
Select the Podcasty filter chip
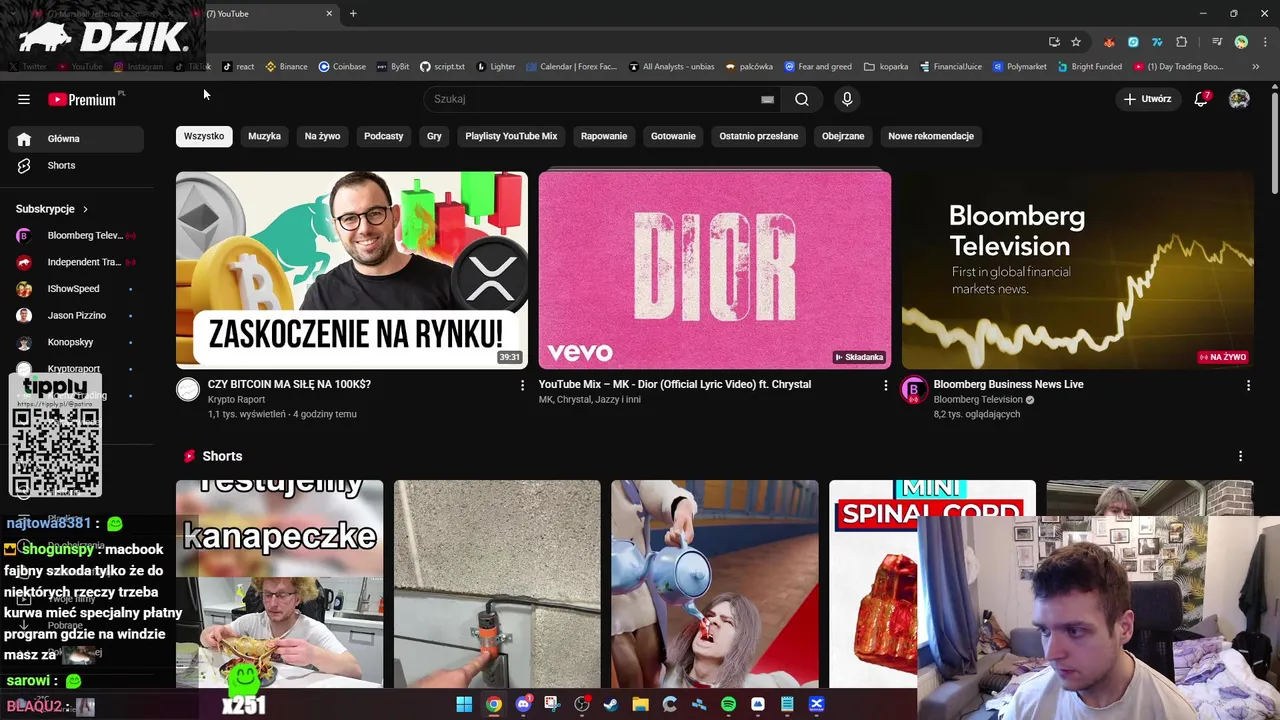[x=384, y=136]
